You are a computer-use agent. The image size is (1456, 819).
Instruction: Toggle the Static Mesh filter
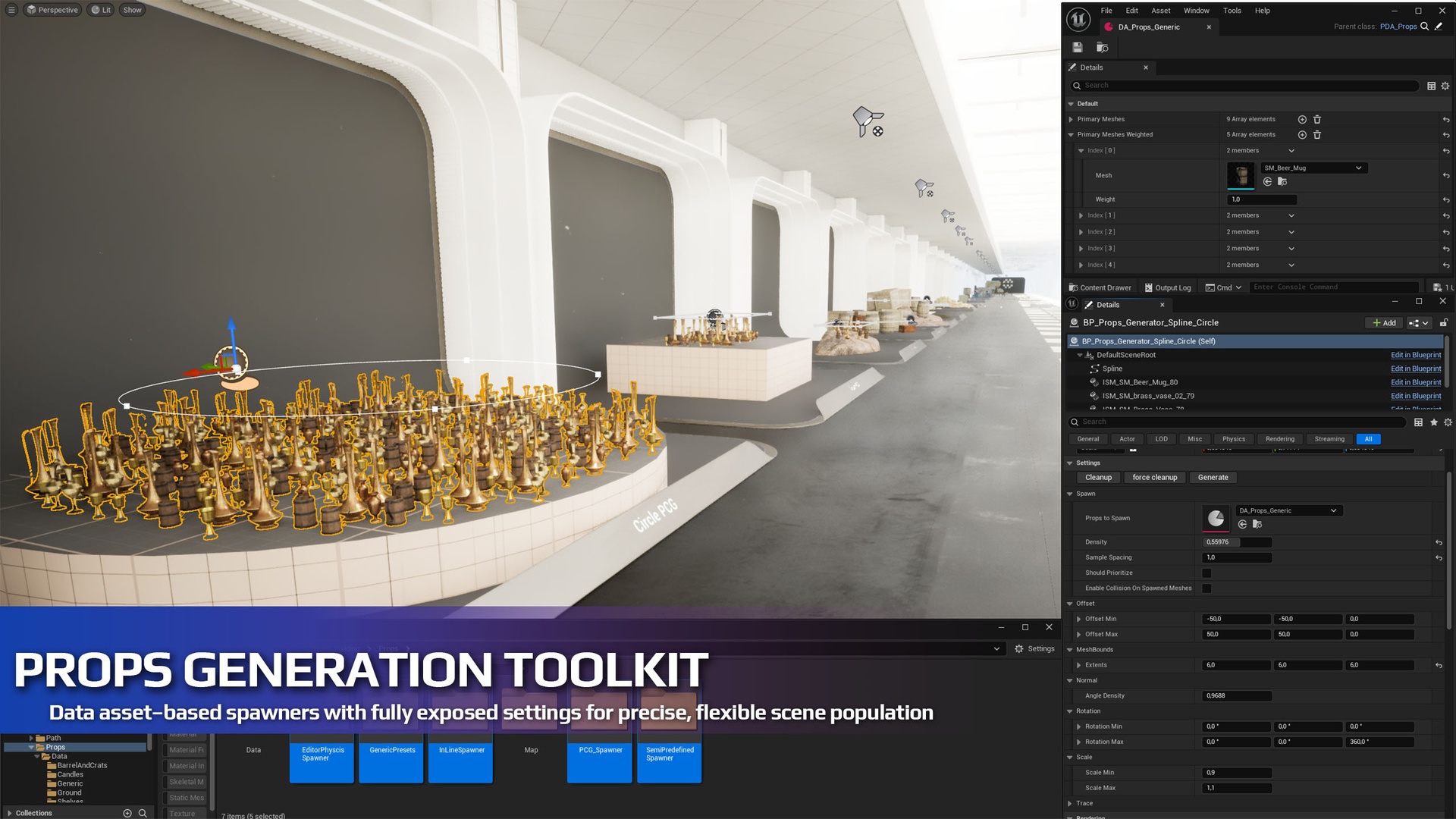[185, 798]
